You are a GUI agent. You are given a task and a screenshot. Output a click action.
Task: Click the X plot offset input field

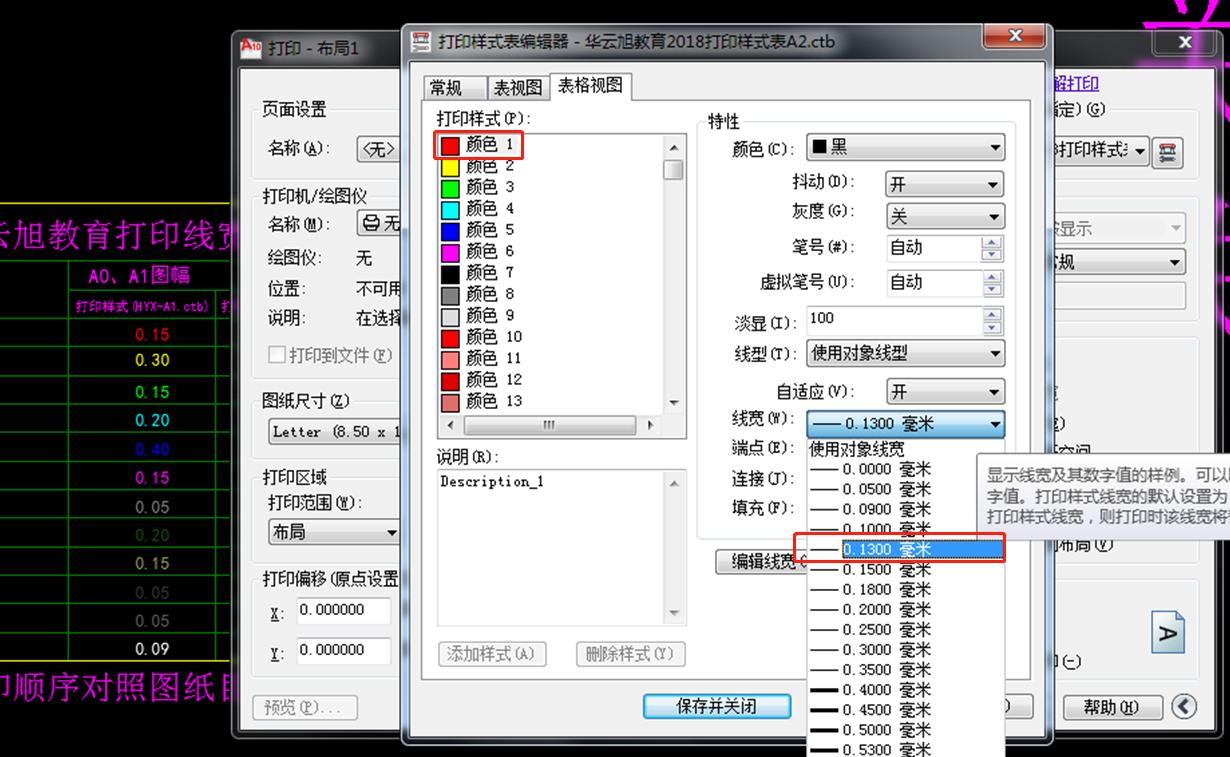pyautogui.click(x=345, y=610)
